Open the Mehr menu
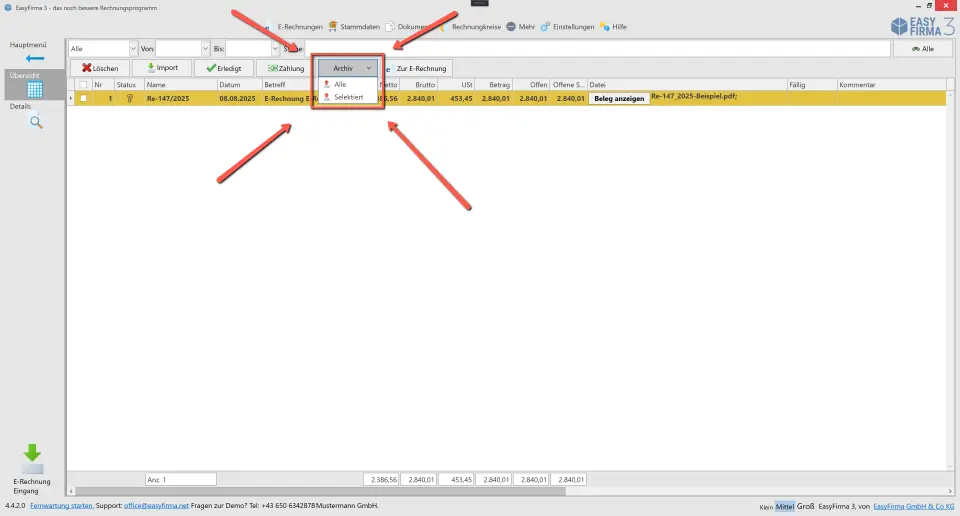 (x=527, y=27)
